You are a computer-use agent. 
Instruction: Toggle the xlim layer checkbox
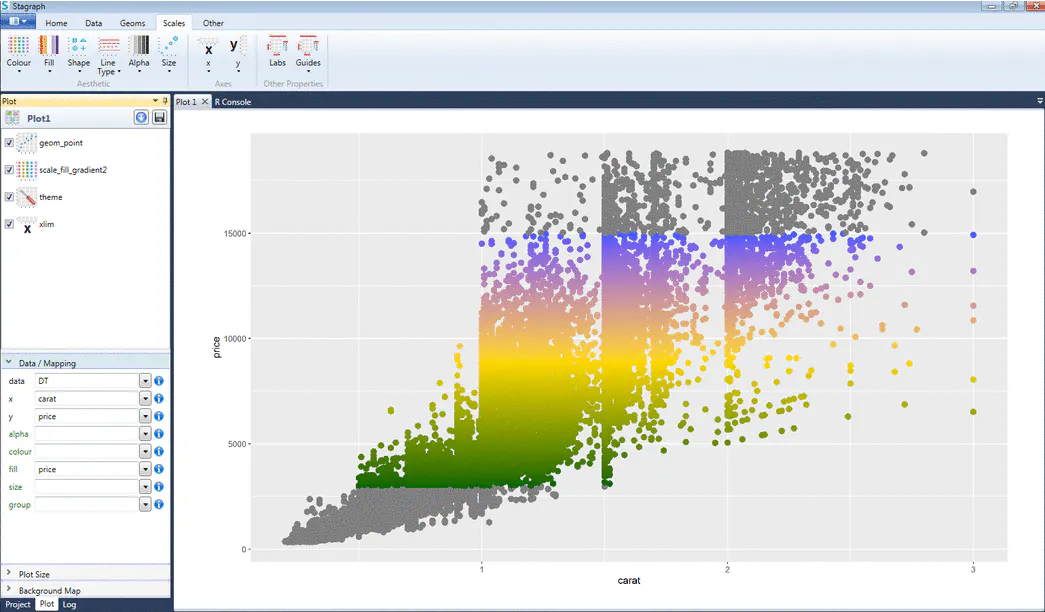coord(9,225)
